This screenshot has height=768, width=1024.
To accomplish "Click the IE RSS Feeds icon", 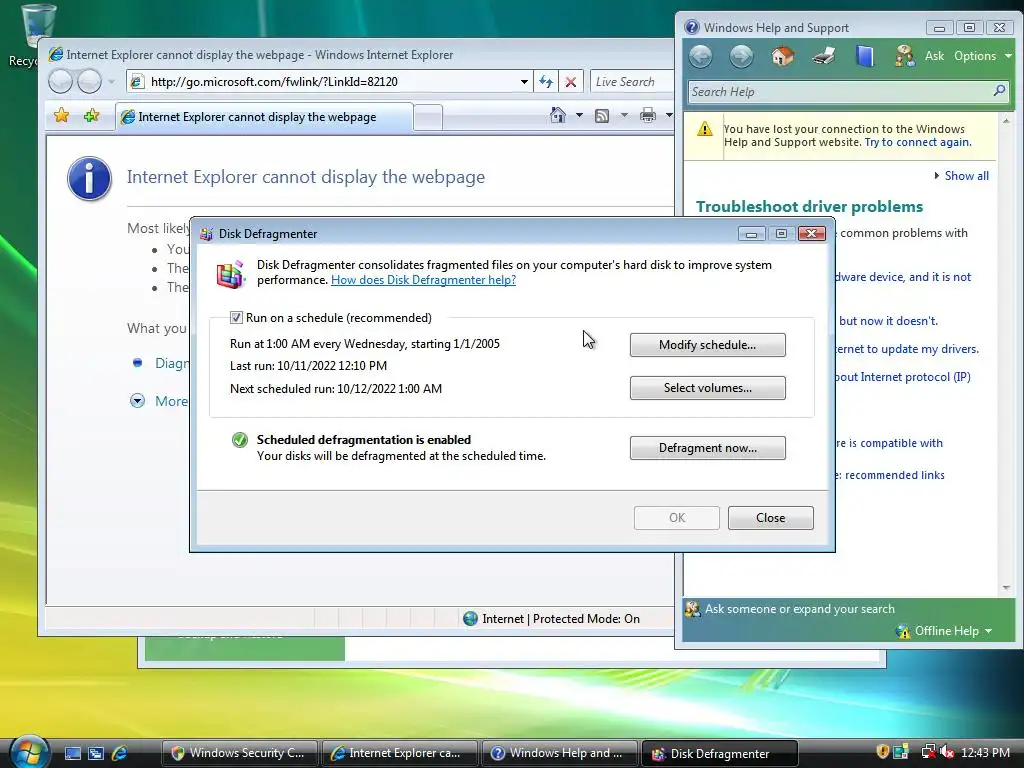I will [602, 116].
